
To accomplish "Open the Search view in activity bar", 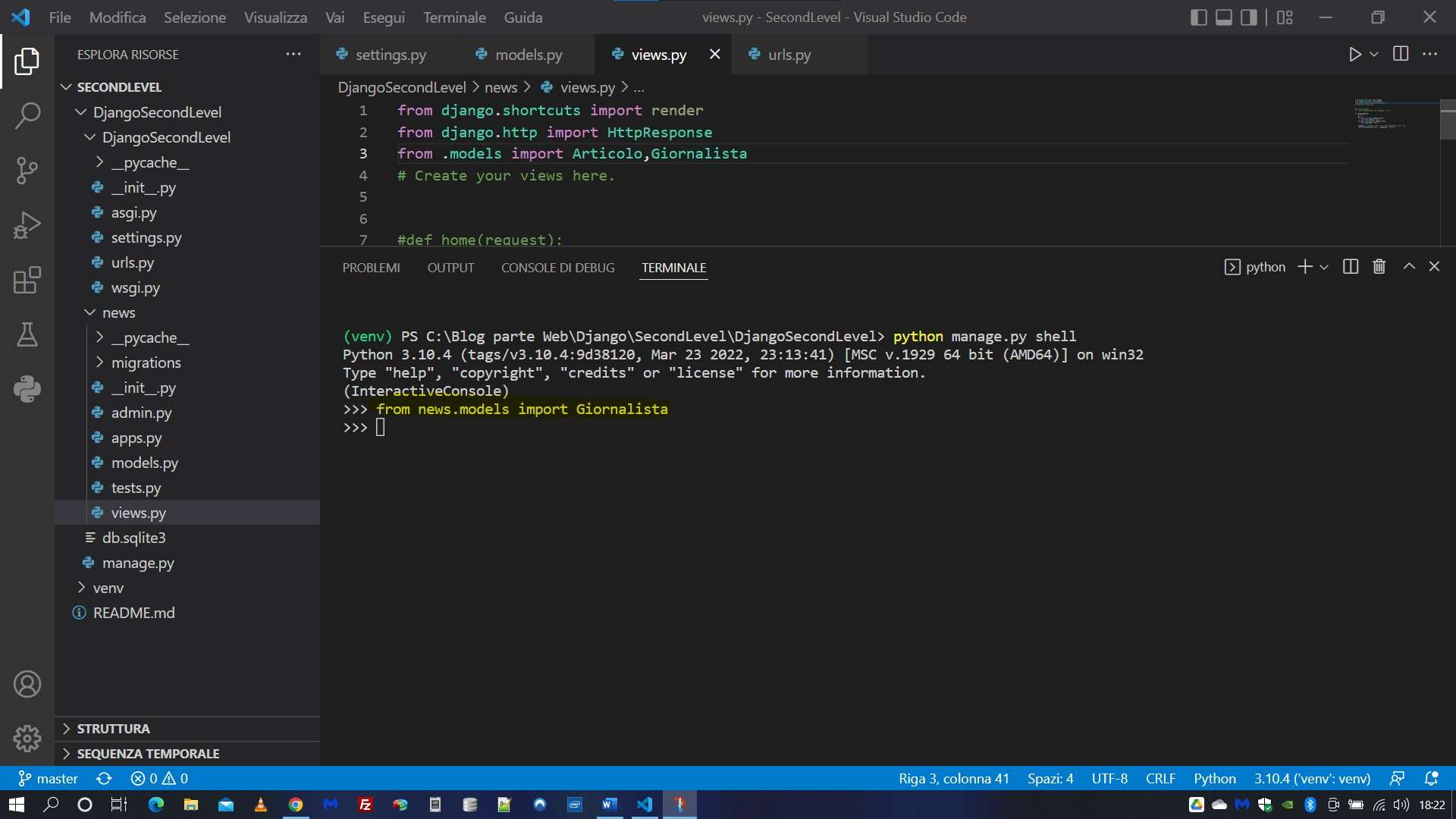I will point(27,116).
